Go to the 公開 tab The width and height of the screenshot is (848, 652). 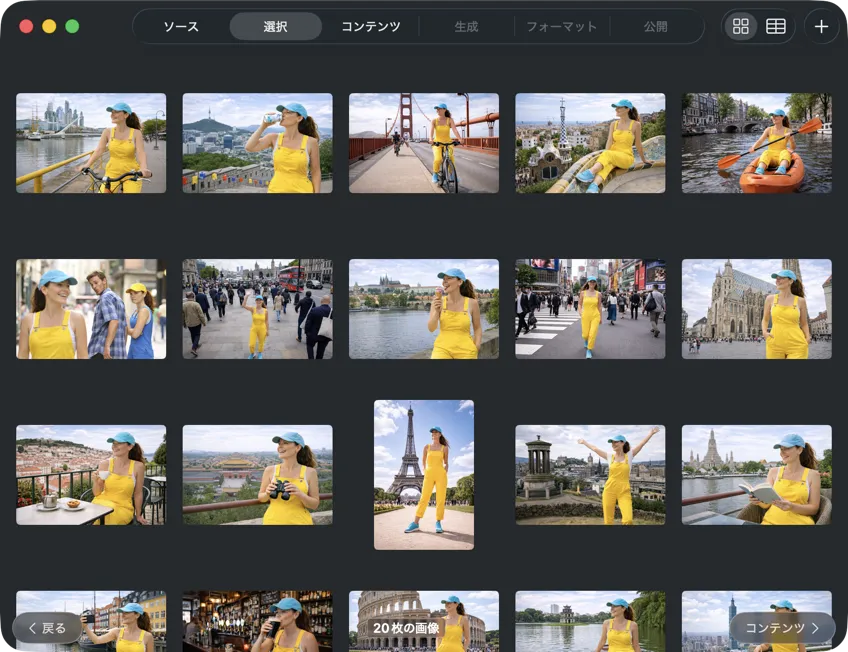[x=655, y=27]
